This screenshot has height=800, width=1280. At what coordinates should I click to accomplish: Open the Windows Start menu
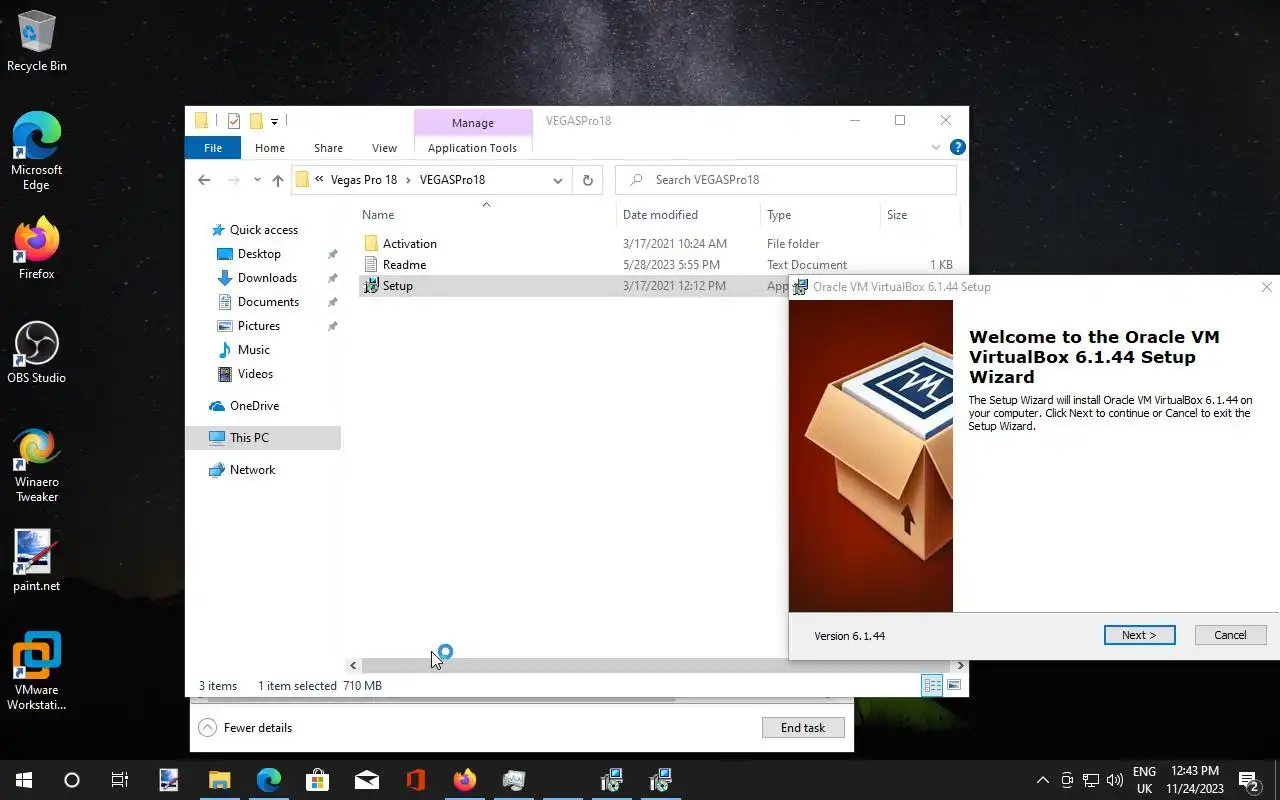coord(24,780)
